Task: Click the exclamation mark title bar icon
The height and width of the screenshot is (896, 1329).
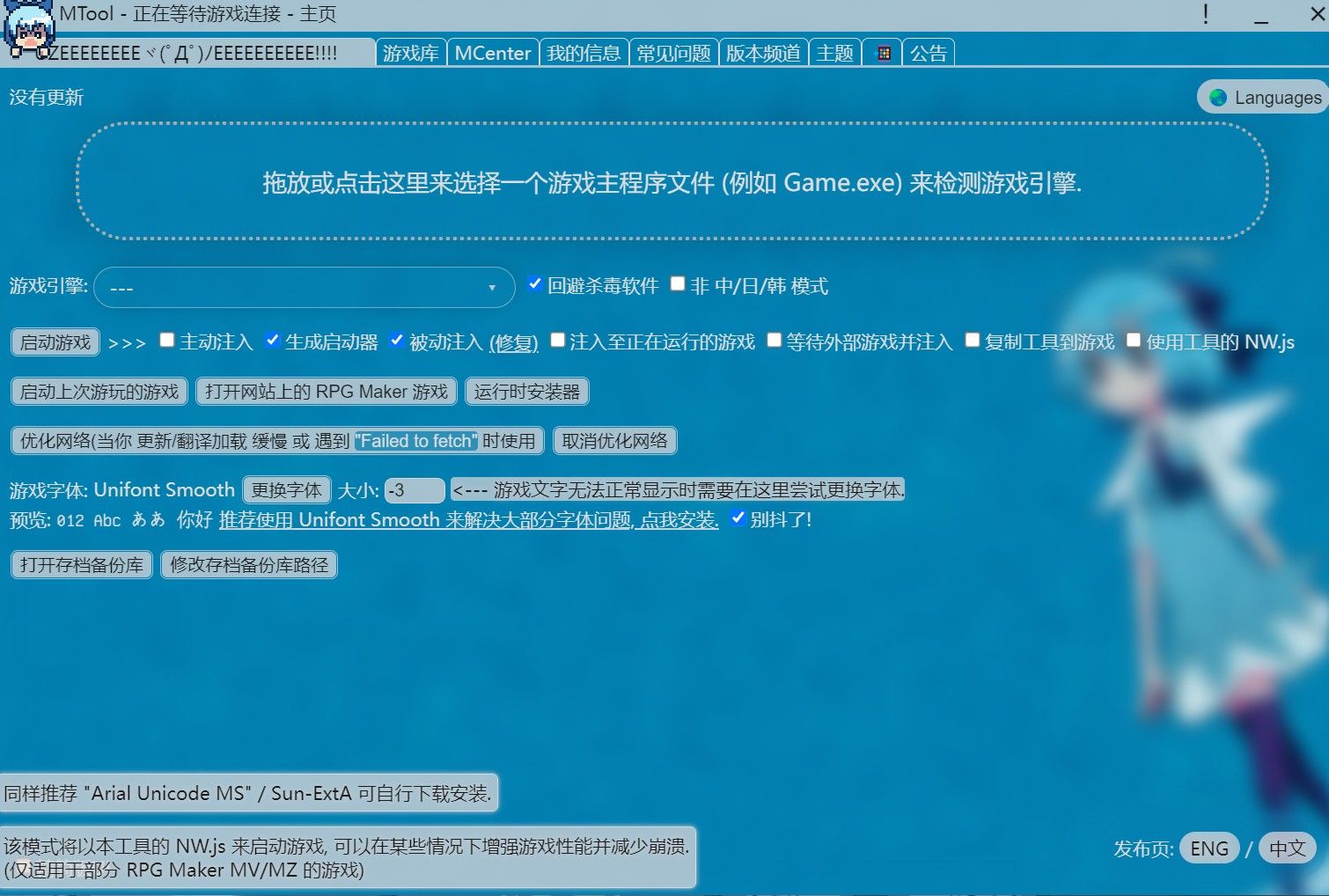Action: point(1205,14)
